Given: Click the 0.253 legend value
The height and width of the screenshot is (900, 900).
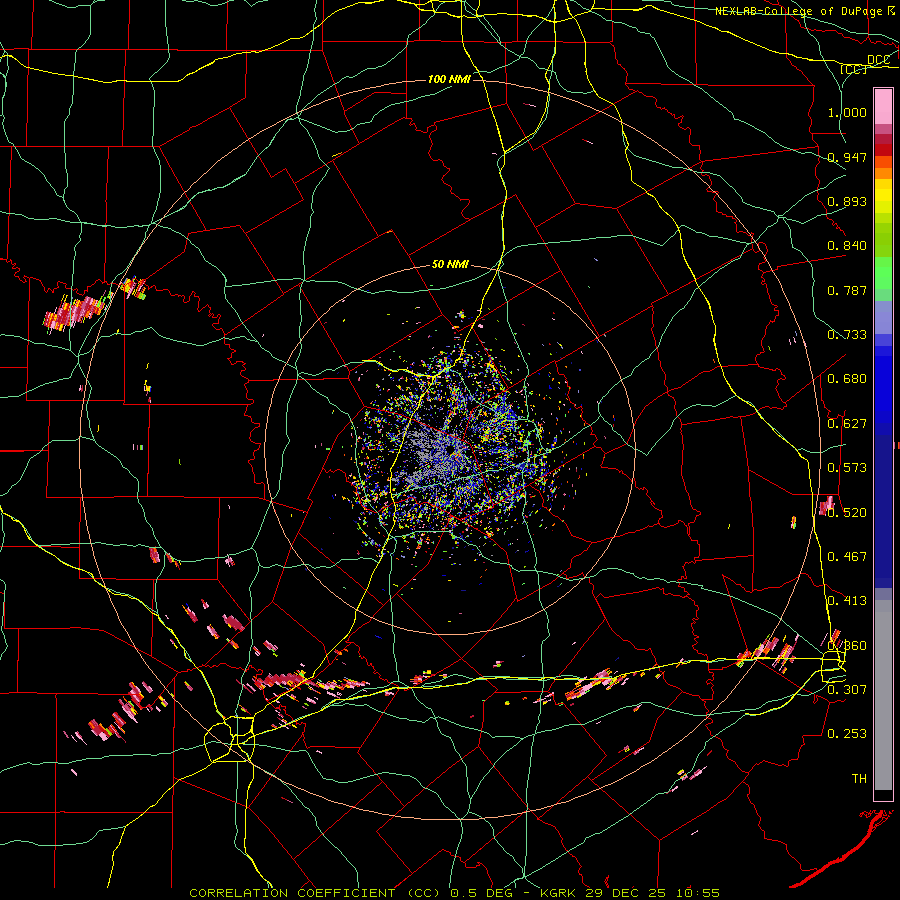Looking at the screenshot, I should pyautogui.click(x=847, y=734).
